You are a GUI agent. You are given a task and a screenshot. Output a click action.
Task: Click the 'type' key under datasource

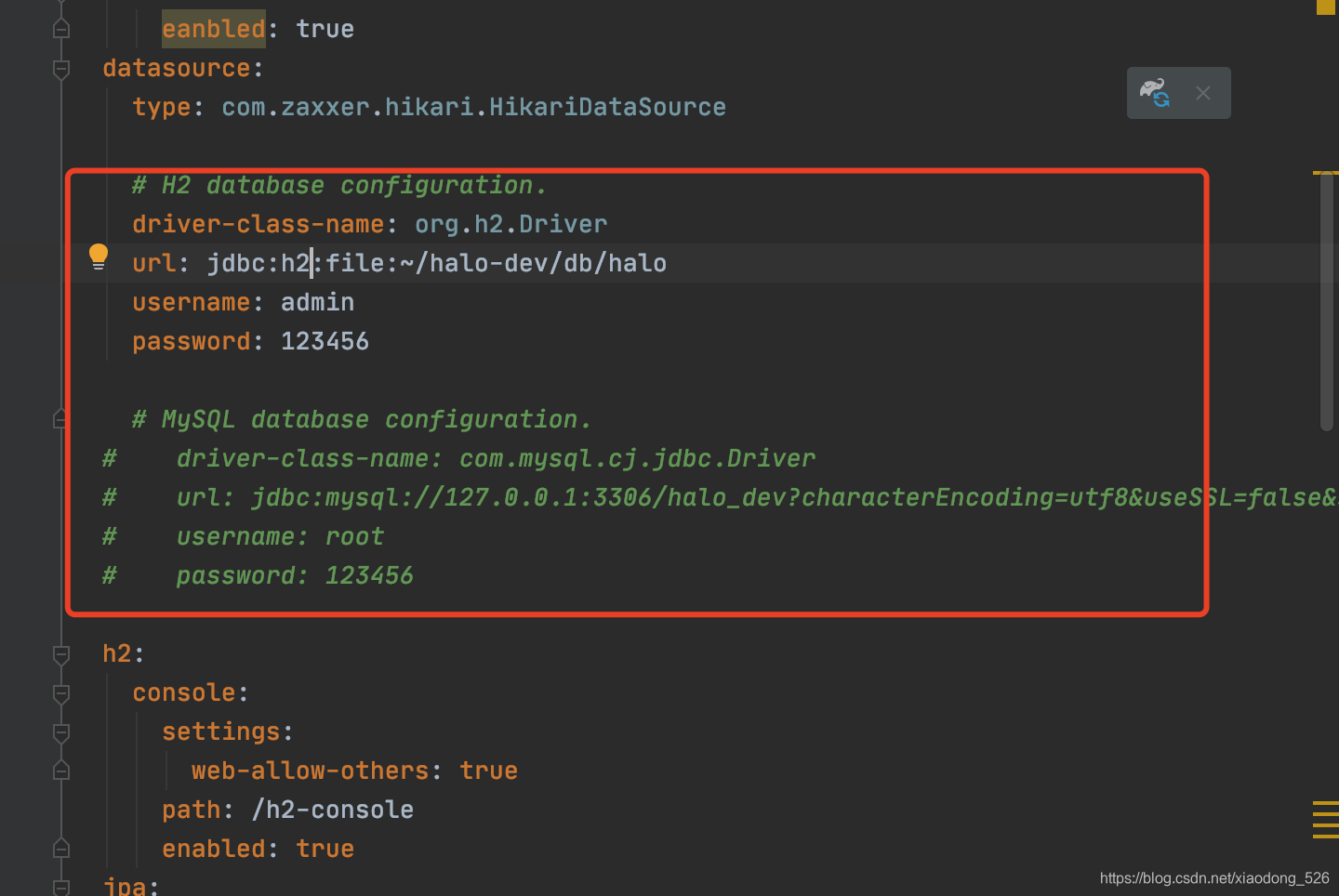162,107
